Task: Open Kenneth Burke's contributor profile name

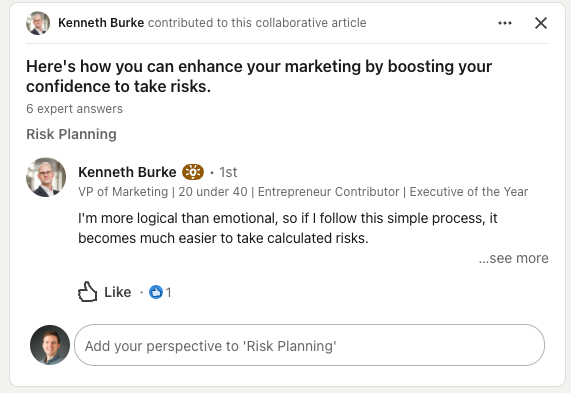Action: (x=127, y=172)
